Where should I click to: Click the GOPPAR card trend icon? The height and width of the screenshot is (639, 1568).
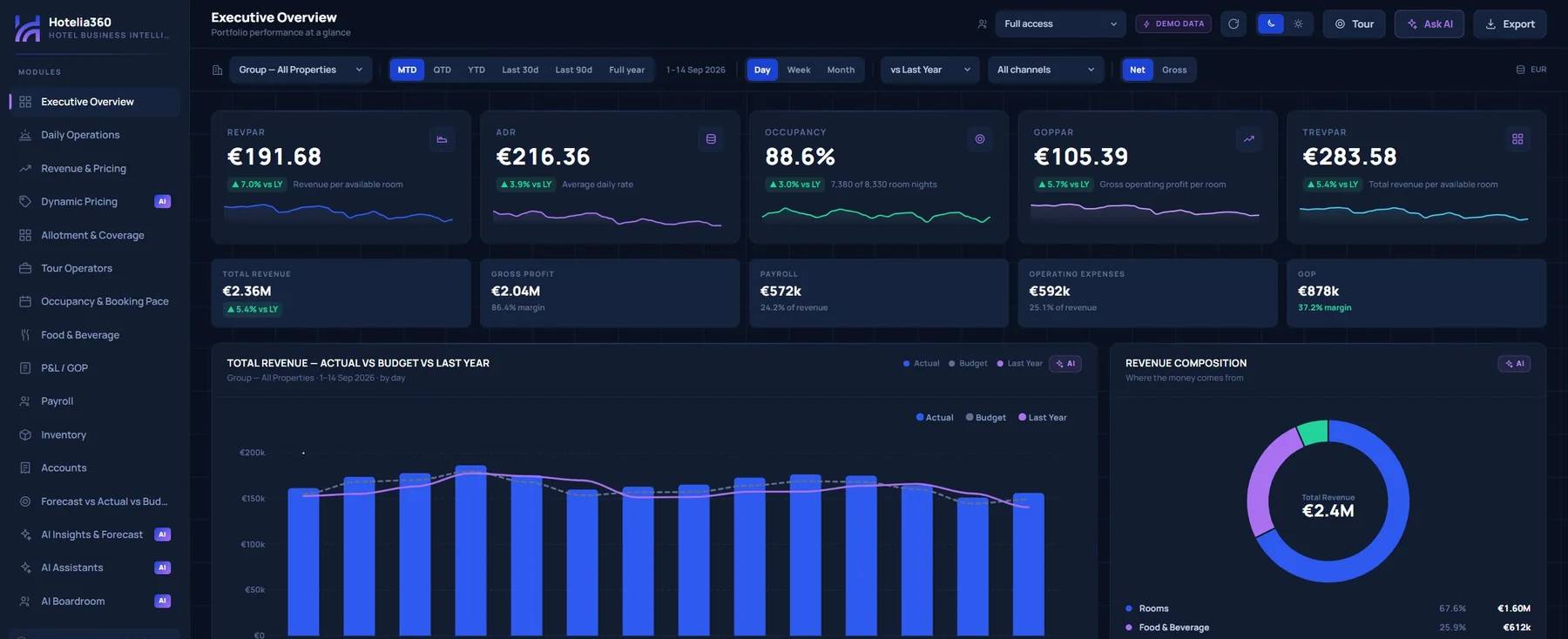coord(1249,139)
